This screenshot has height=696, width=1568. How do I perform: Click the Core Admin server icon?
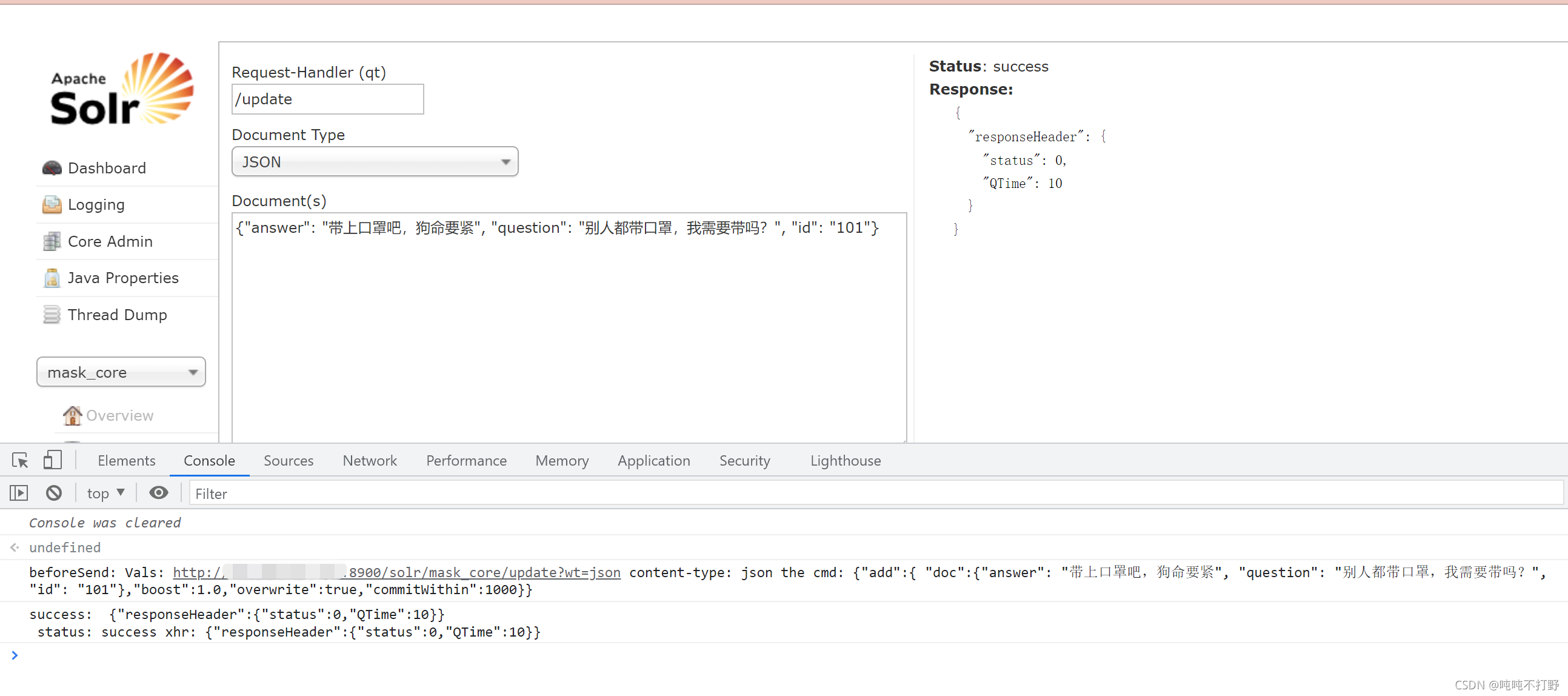tap(52, 241)
